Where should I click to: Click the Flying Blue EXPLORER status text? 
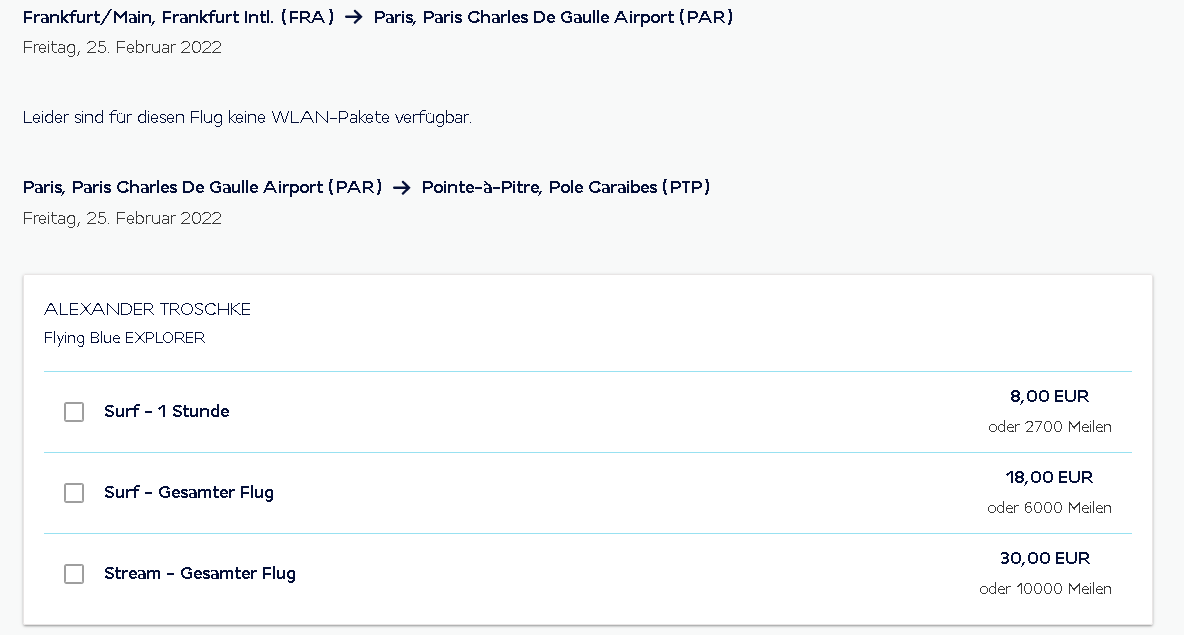(x=124, y=338)
